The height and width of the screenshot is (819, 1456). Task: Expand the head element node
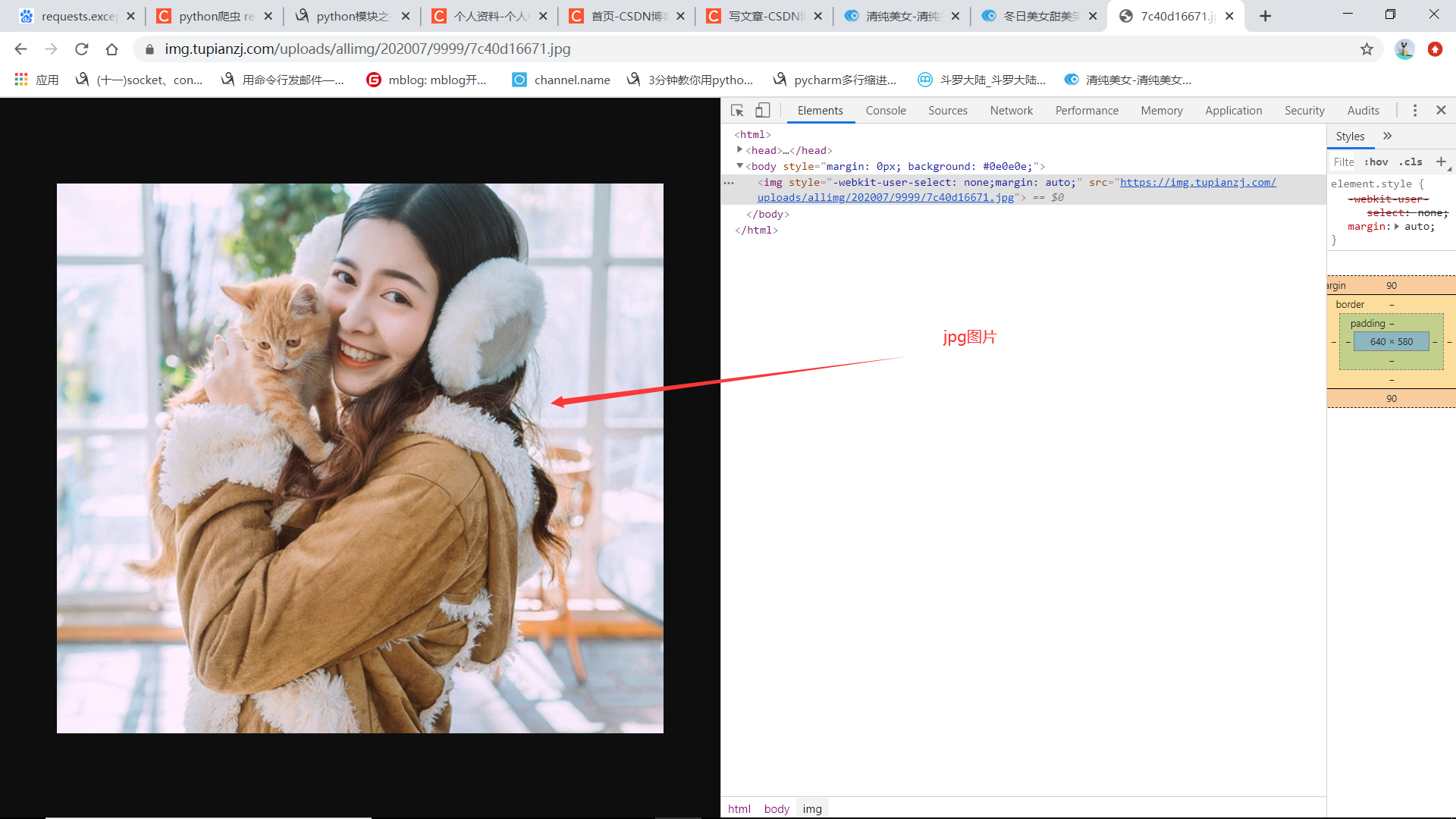click(739, 149)
